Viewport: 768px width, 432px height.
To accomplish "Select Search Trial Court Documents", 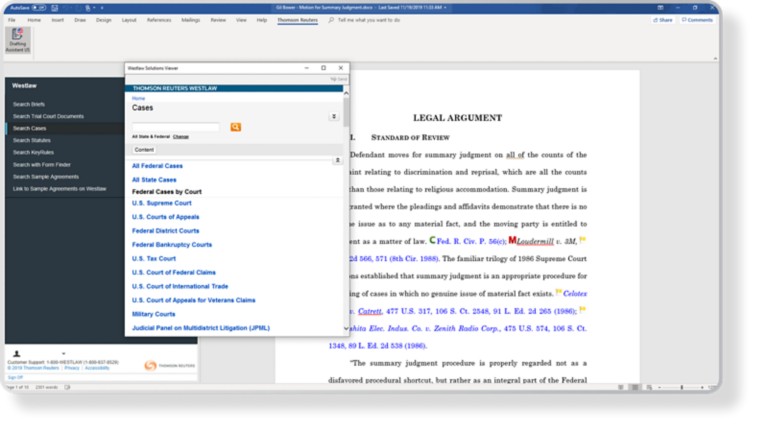I will tap(48, 116).
